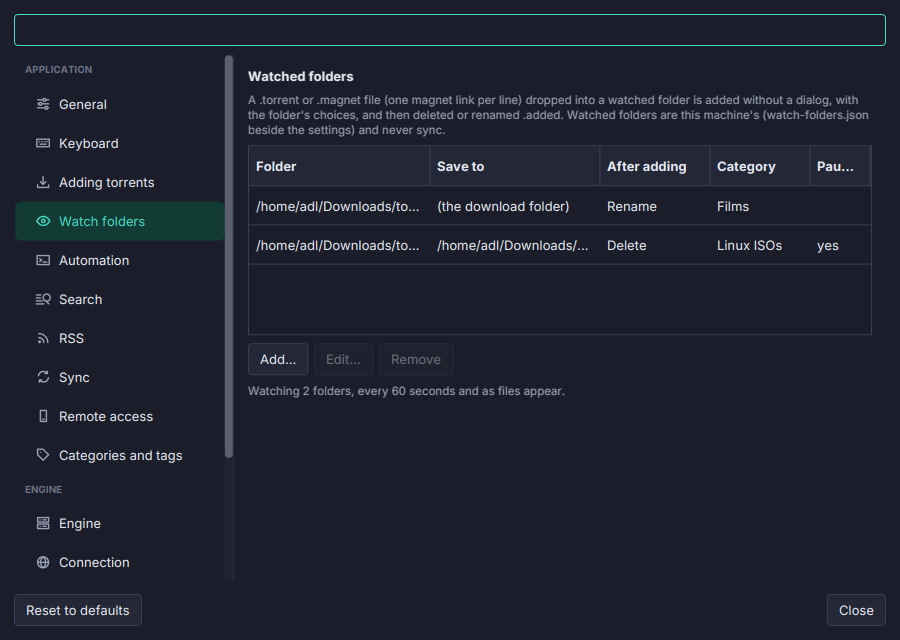Open Adding torrents settings
This screenshot has height=640, width=900.
tap(119, 182)
